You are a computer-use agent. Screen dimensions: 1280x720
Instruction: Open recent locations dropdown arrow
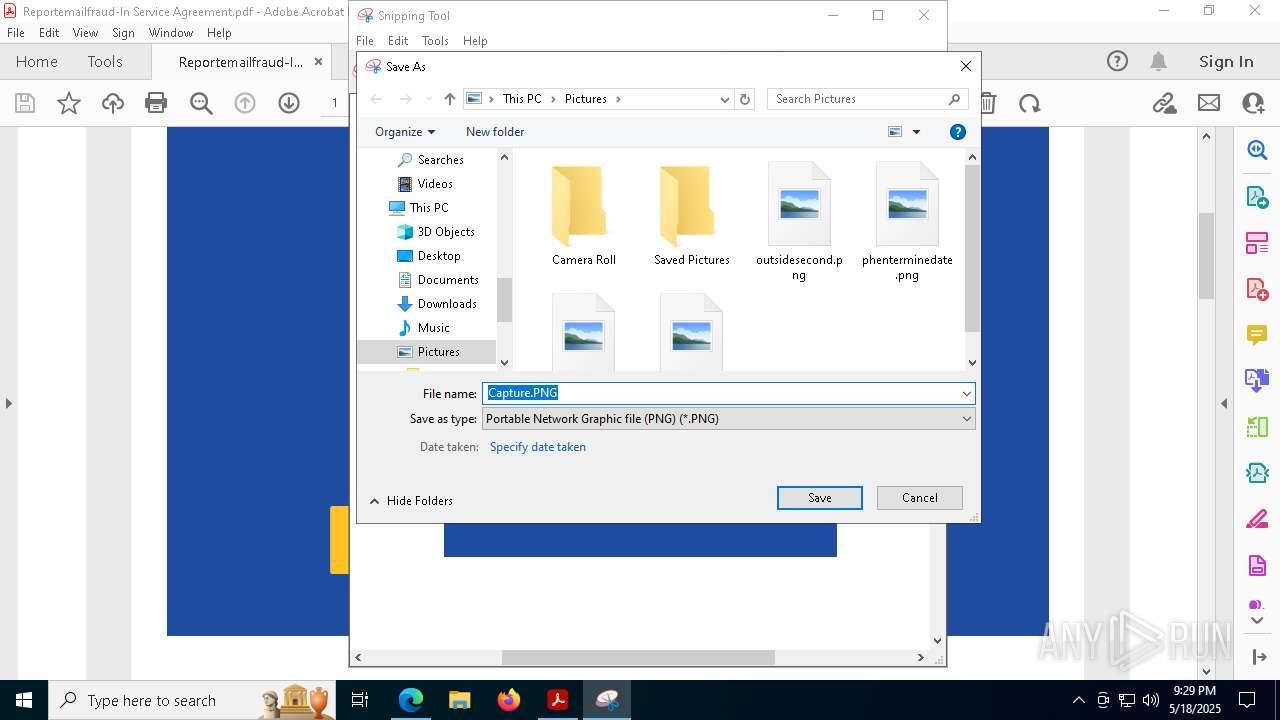(429, 99)
